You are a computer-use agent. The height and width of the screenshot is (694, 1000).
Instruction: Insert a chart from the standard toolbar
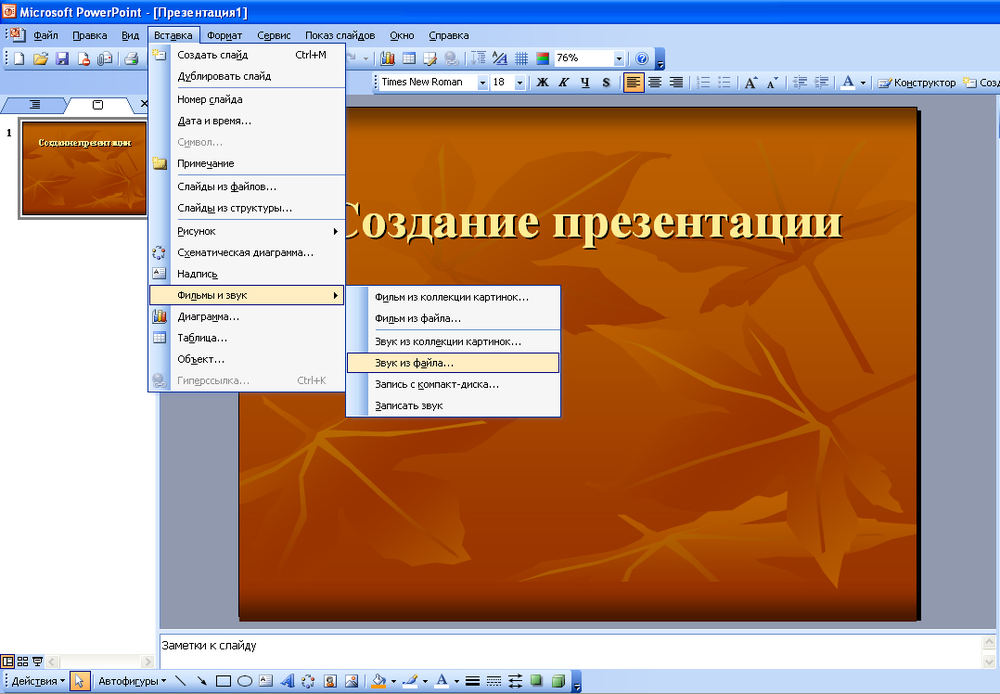point(387,59)
